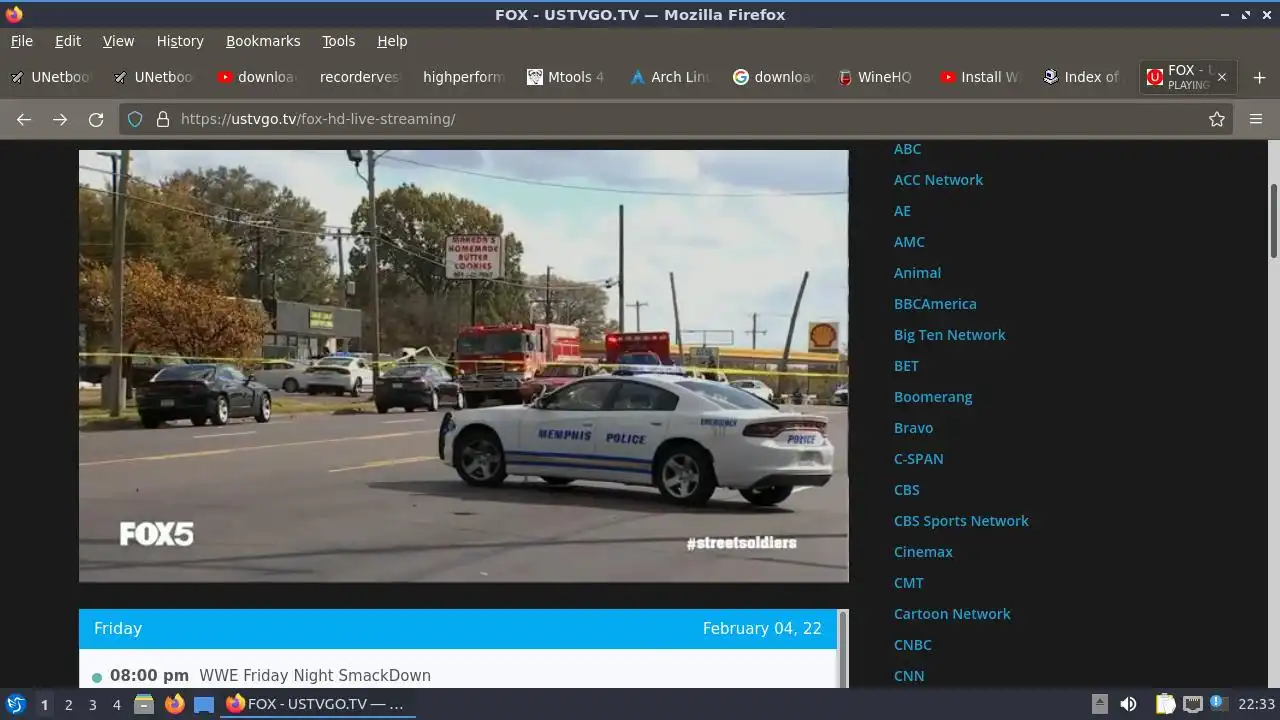Open tracking protection shield info
Image resolution: width=1280 pixels, height=720 pixels.
point(136,119)
